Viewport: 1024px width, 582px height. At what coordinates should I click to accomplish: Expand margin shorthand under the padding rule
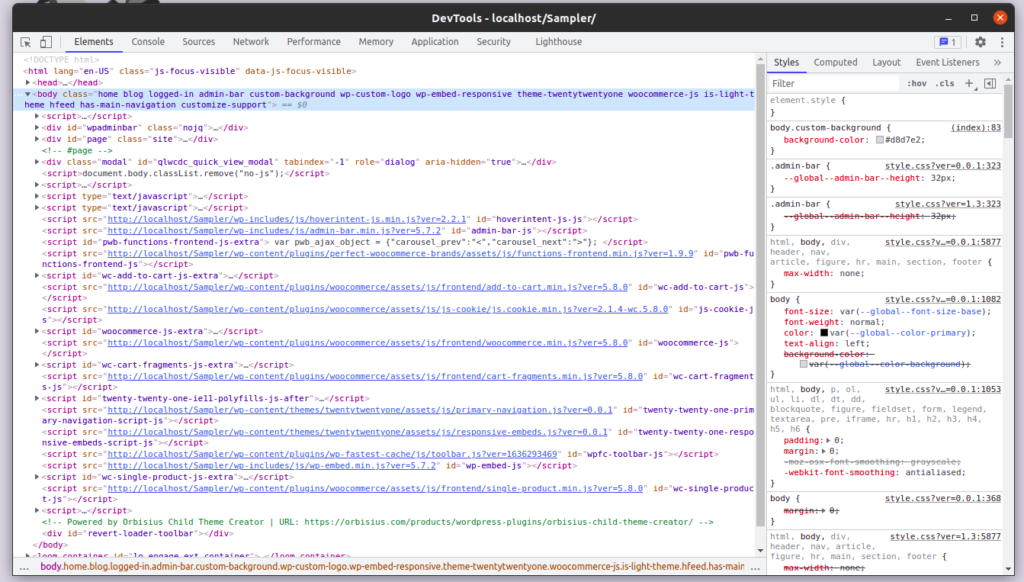[824, 451]
